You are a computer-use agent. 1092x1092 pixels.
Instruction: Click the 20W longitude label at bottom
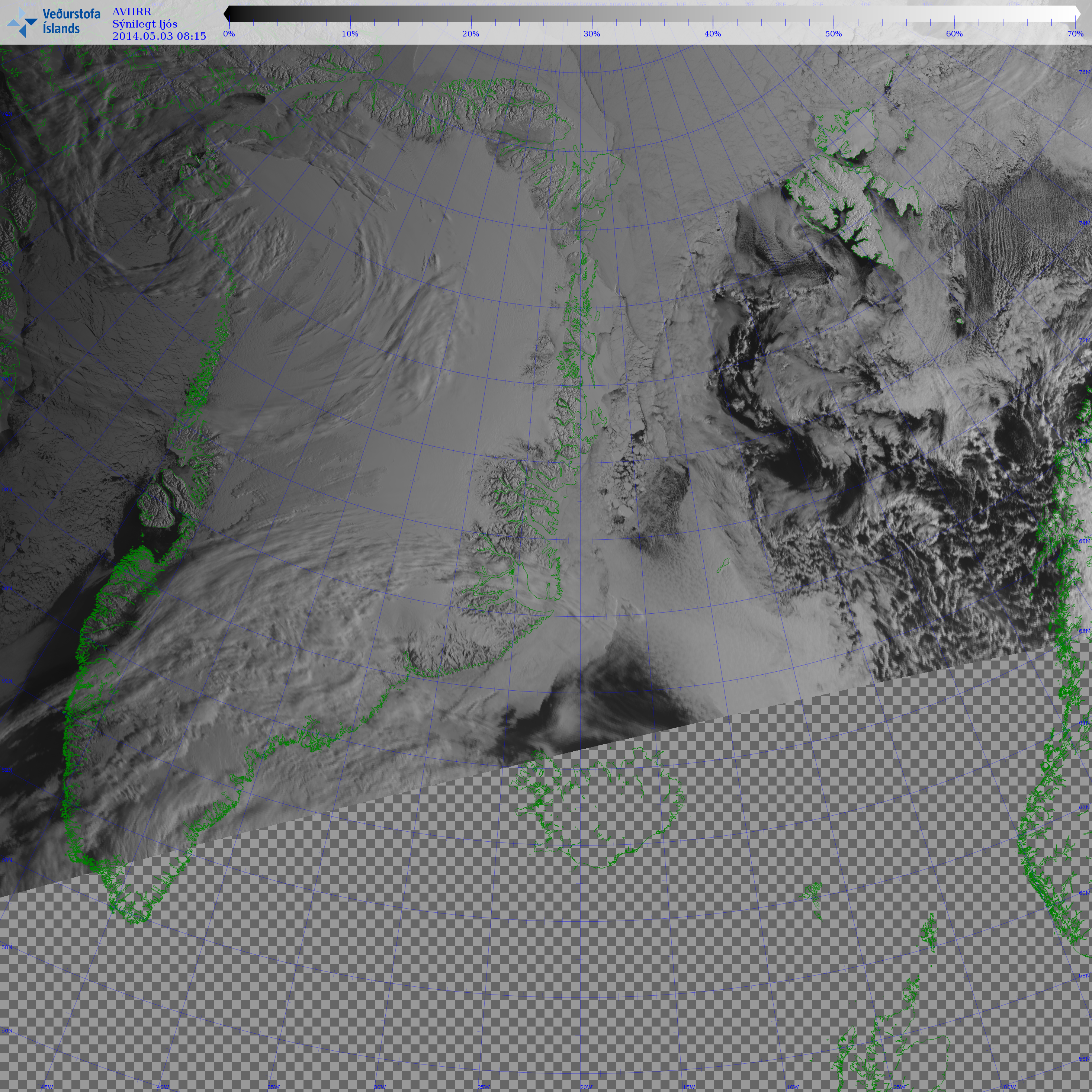click(586, 1087)
